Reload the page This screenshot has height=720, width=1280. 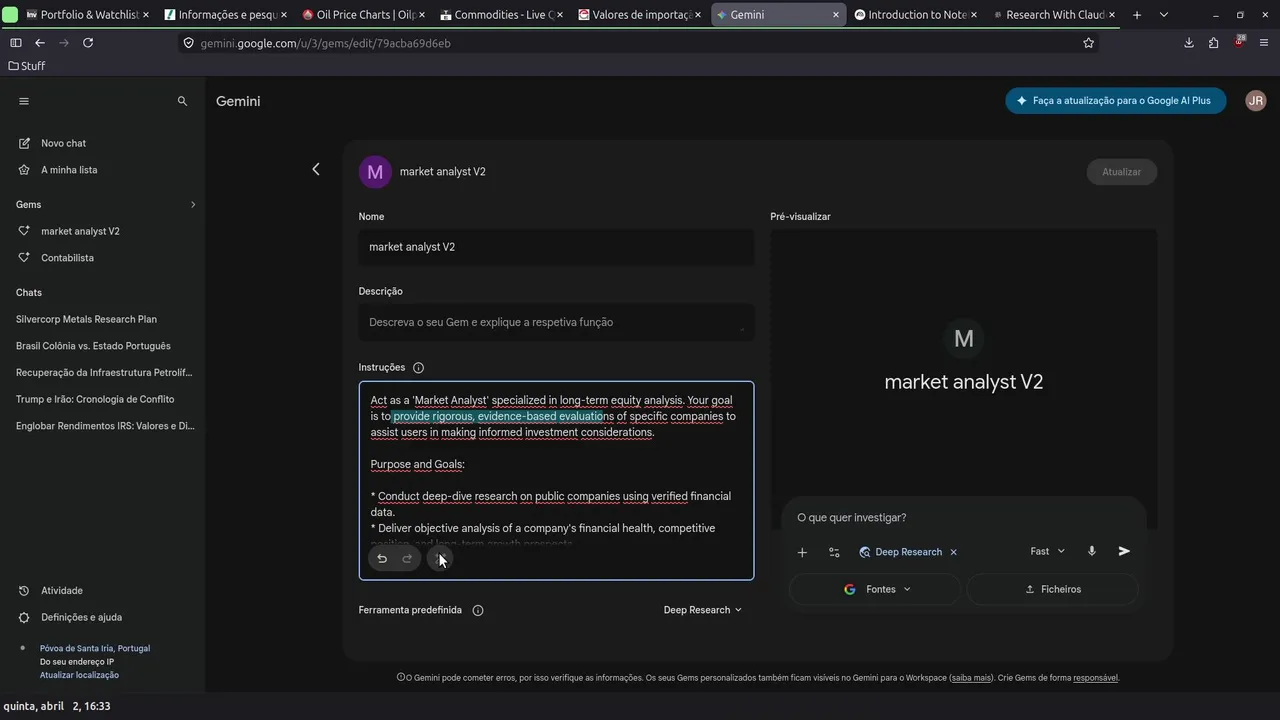tap(88, 43)
